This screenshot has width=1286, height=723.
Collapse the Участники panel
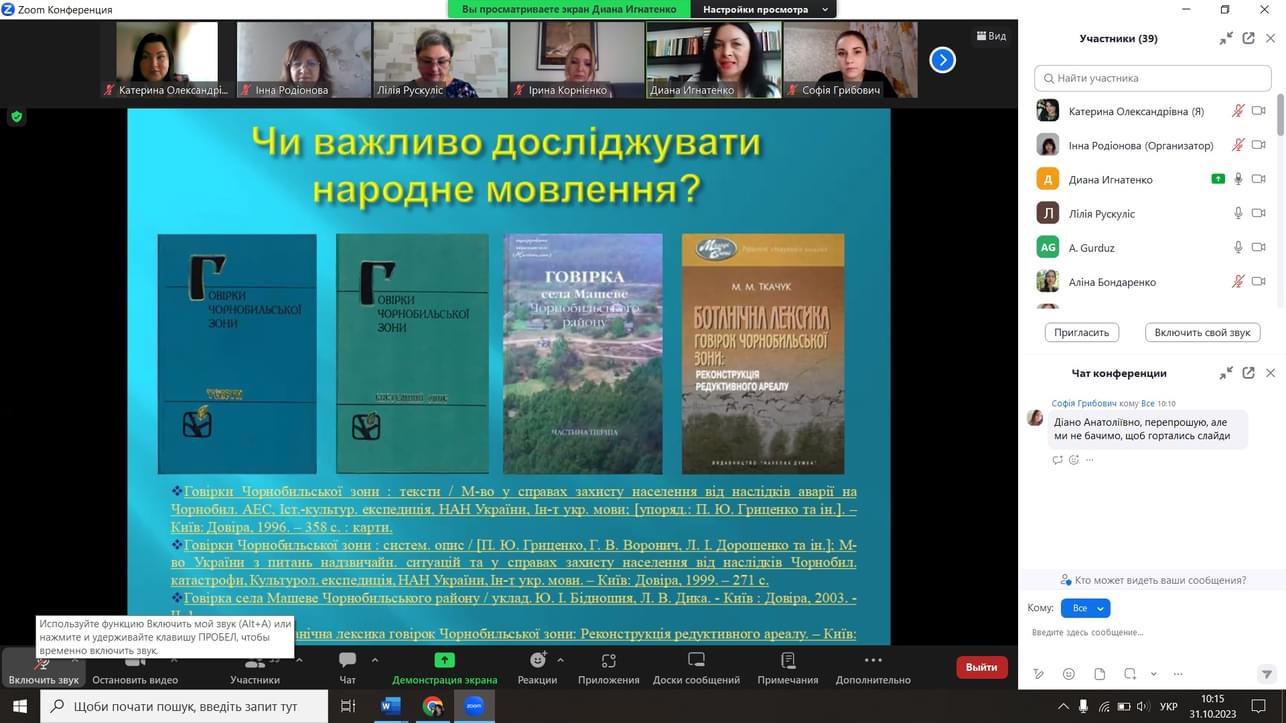1226,38
